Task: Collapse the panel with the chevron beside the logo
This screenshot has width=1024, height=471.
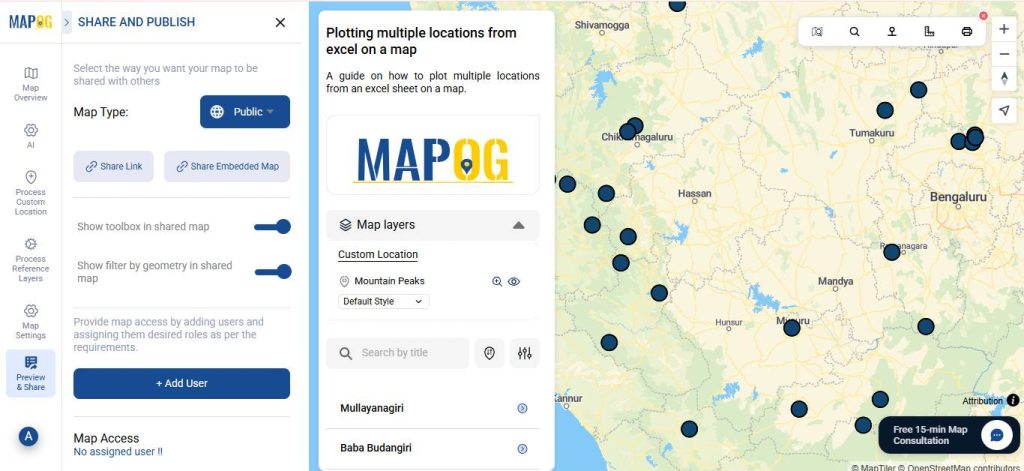Action: 67,22
